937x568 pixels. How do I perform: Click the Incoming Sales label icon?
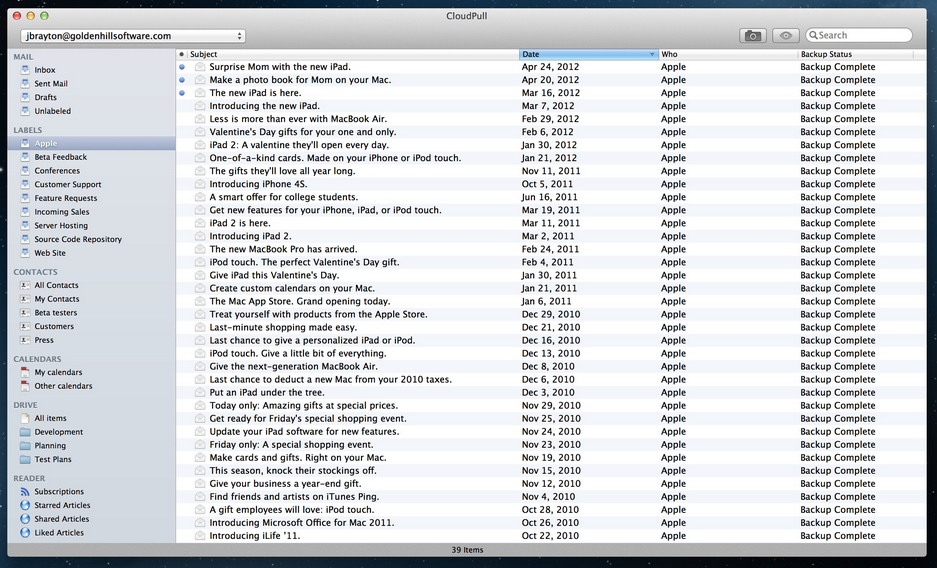pos(25,211)
